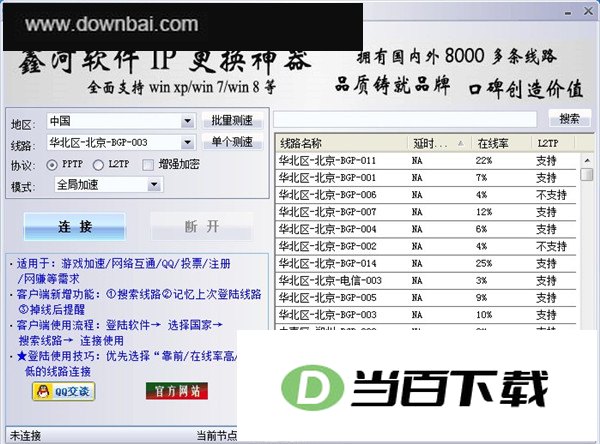Screen dimensions: 600x444
Task: Click the 25% online rate cell
Action: coord(484,264)
